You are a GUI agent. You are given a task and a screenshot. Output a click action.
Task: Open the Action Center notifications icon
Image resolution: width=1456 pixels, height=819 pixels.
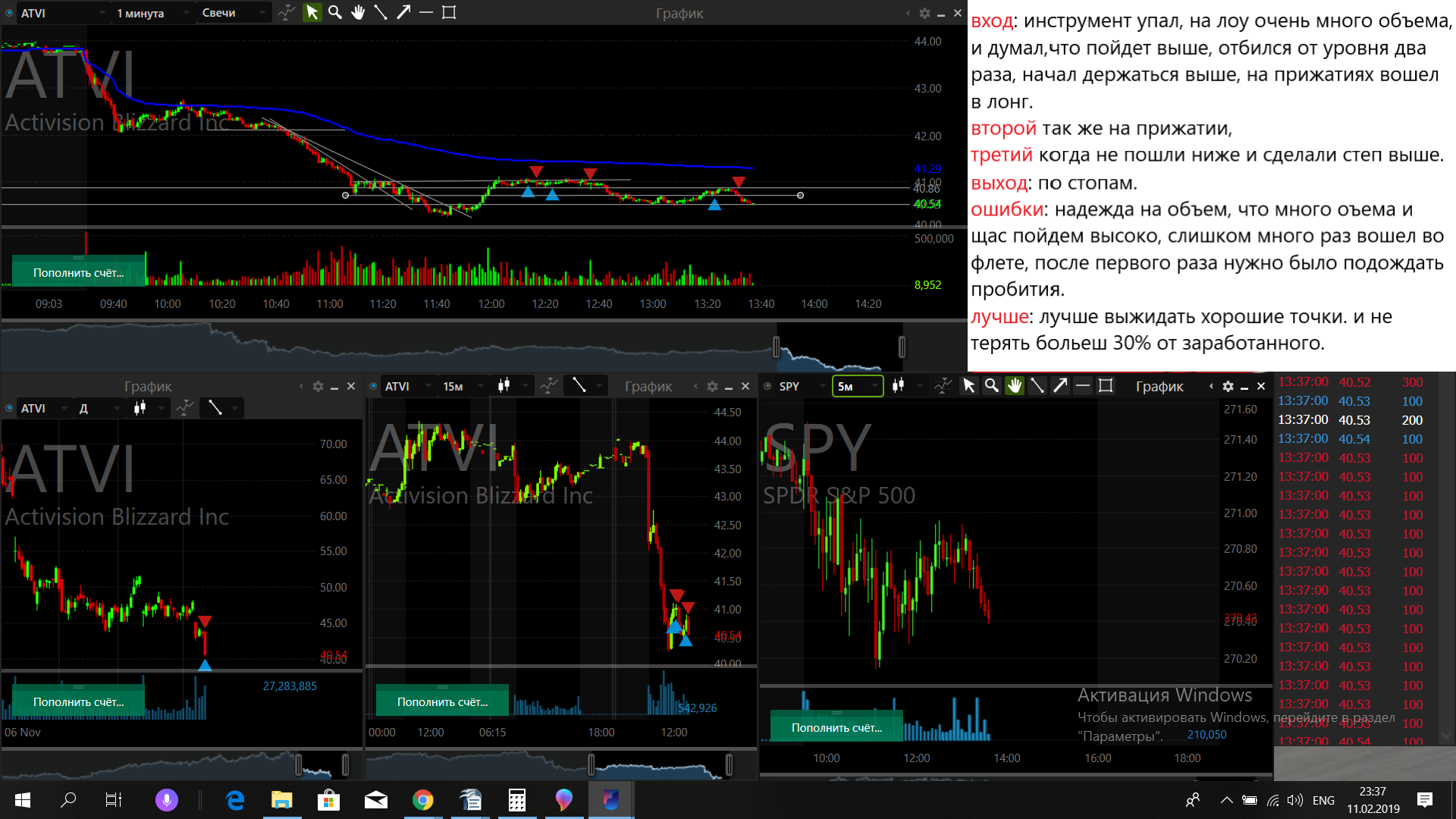coord(1424,799)
